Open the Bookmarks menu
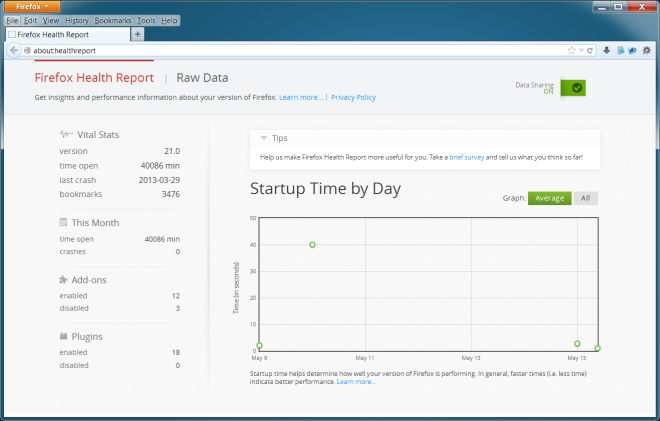This screenshot has width=660, height=421. click(x=113, y=21)
